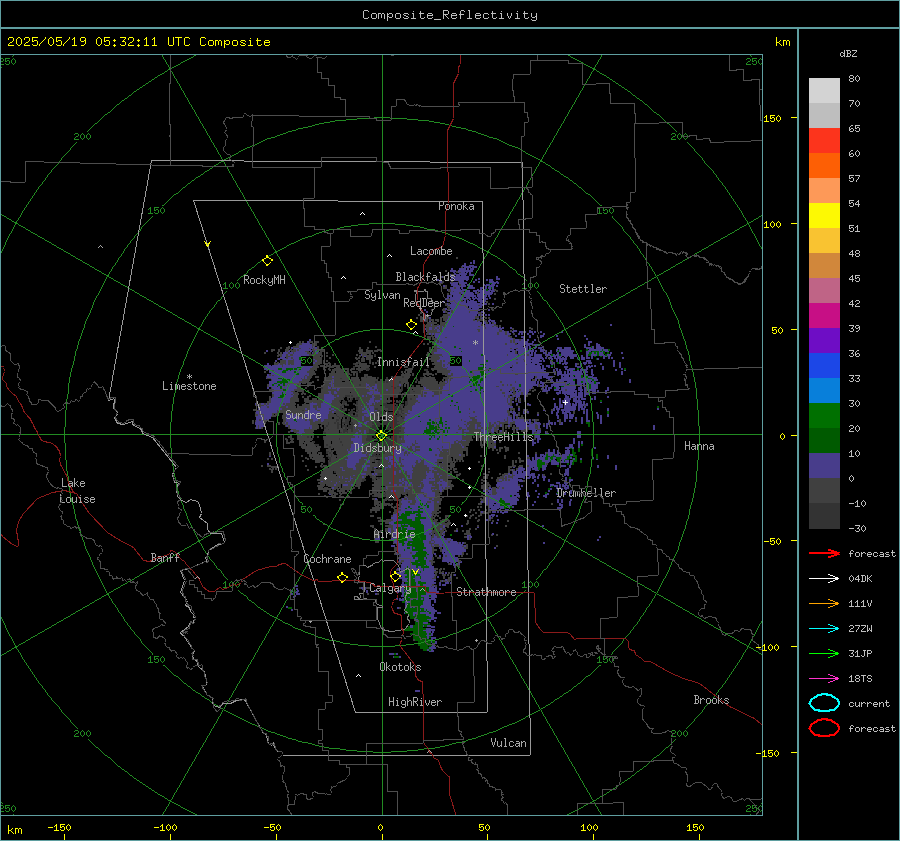Click the Blackfalds town label
The image size is (900, 841).
(x=425, y=277)
